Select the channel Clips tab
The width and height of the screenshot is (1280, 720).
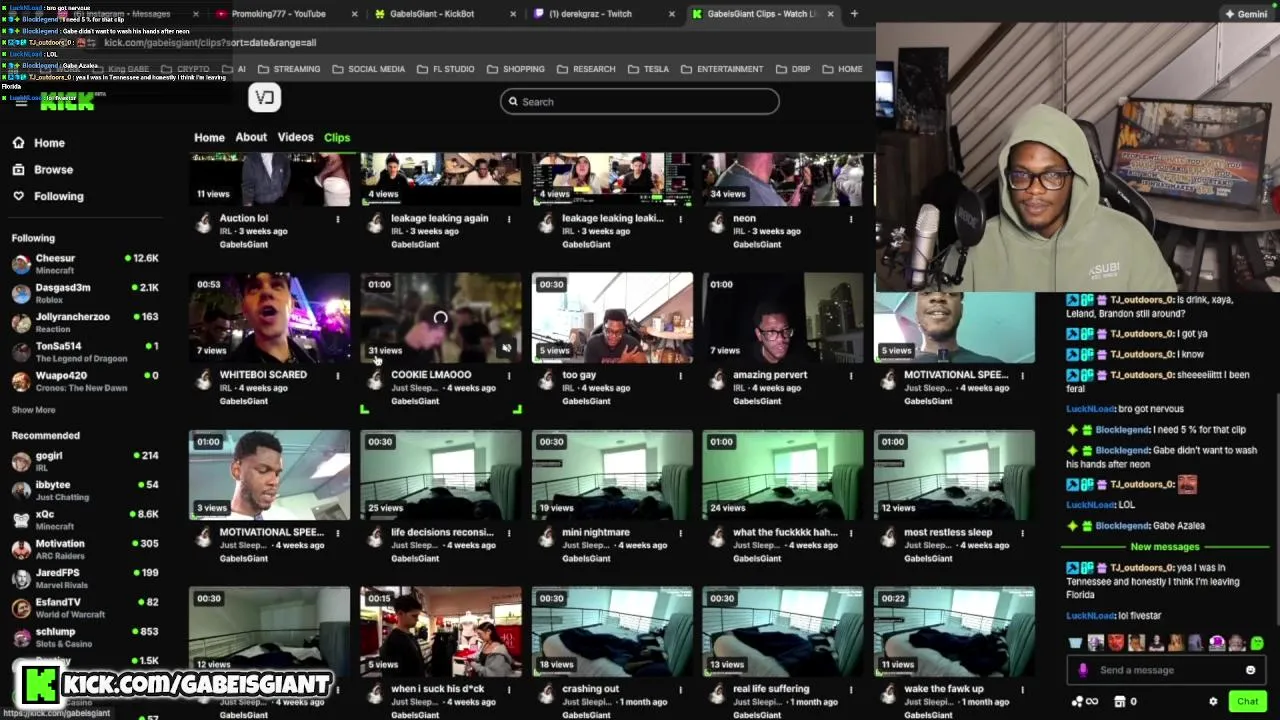coord(337,137)
